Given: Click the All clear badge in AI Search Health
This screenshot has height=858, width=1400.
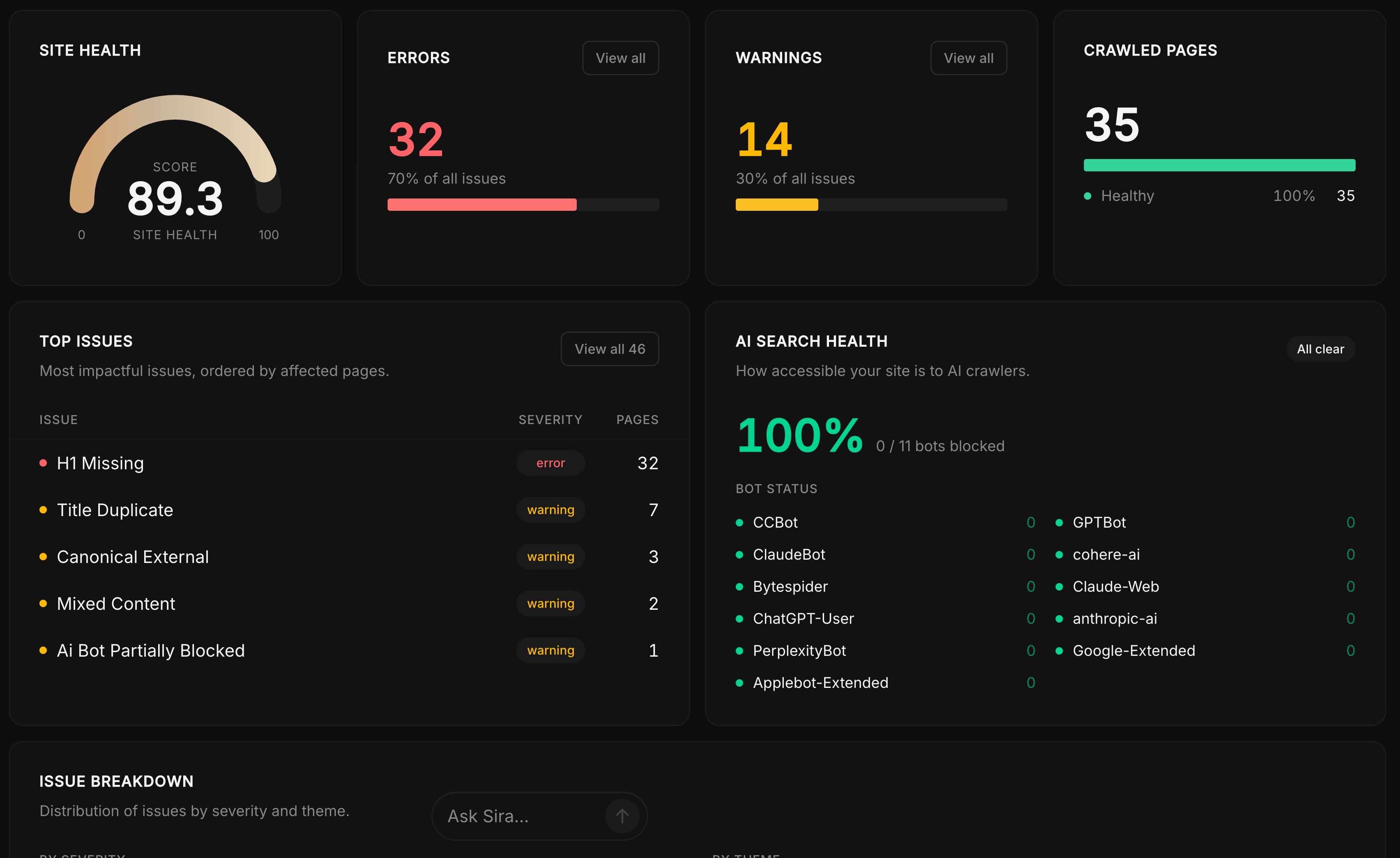Looking at the screenshot, I should pyautogui.click(x=1320, y=348).
